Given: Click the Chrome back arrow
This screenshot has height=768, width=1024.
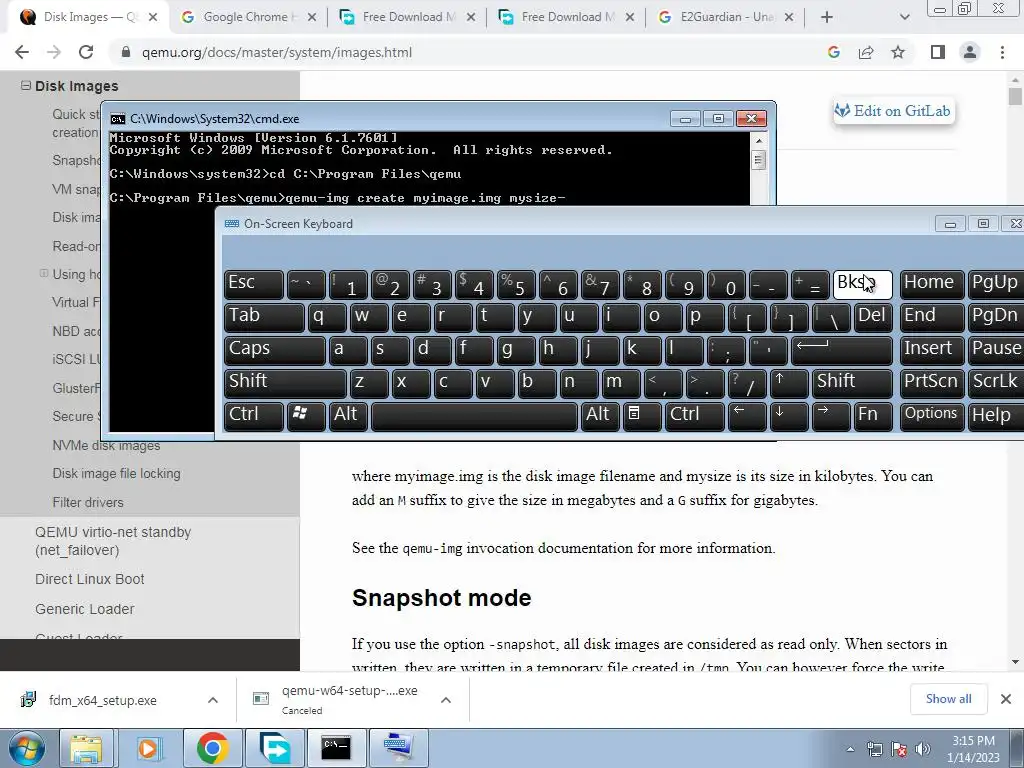Looking at the screenshot, I should tap(22, 52).
